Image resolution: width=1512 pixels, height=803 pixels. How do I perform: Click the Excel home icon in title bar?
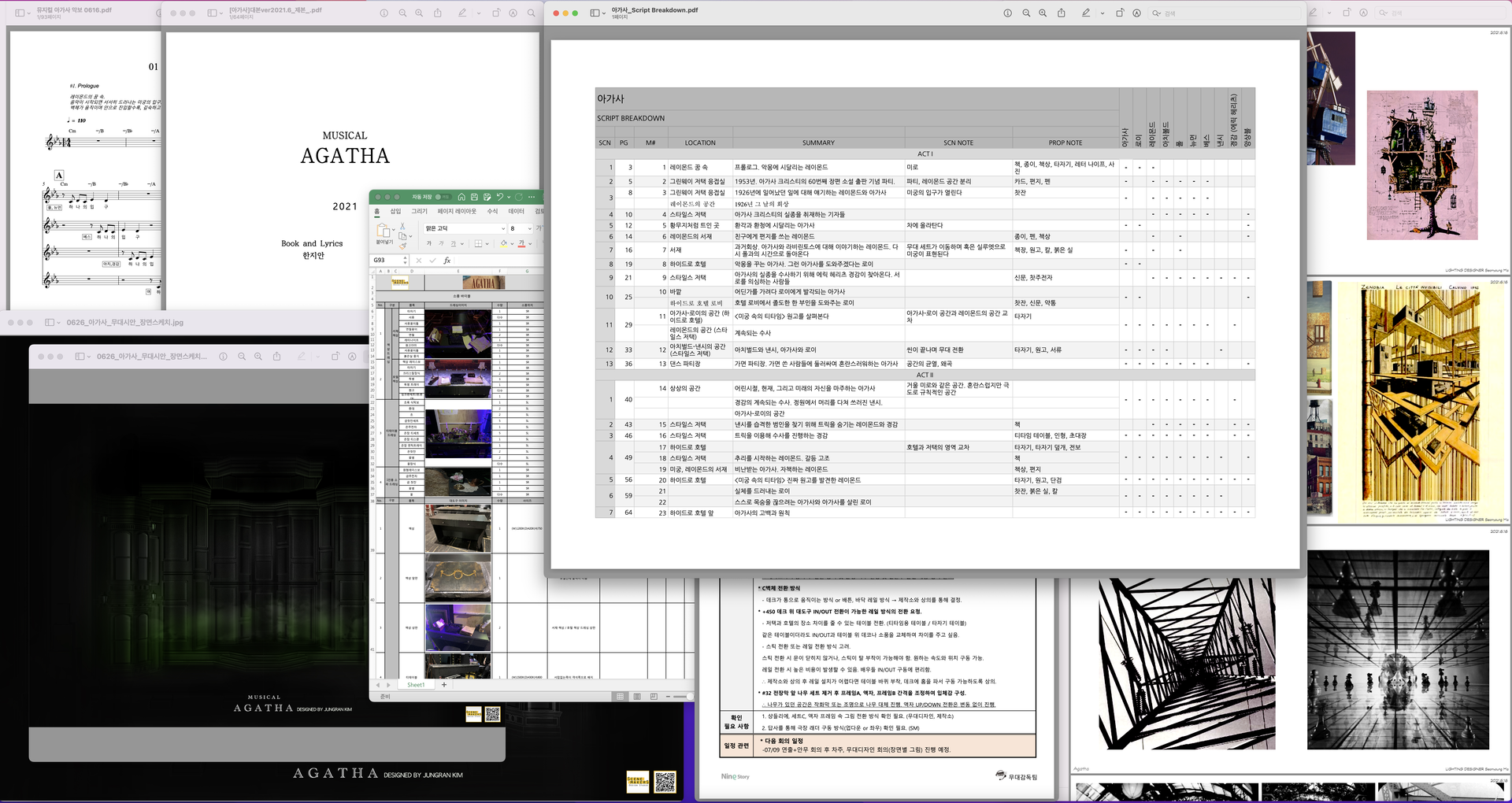[461, 197]
